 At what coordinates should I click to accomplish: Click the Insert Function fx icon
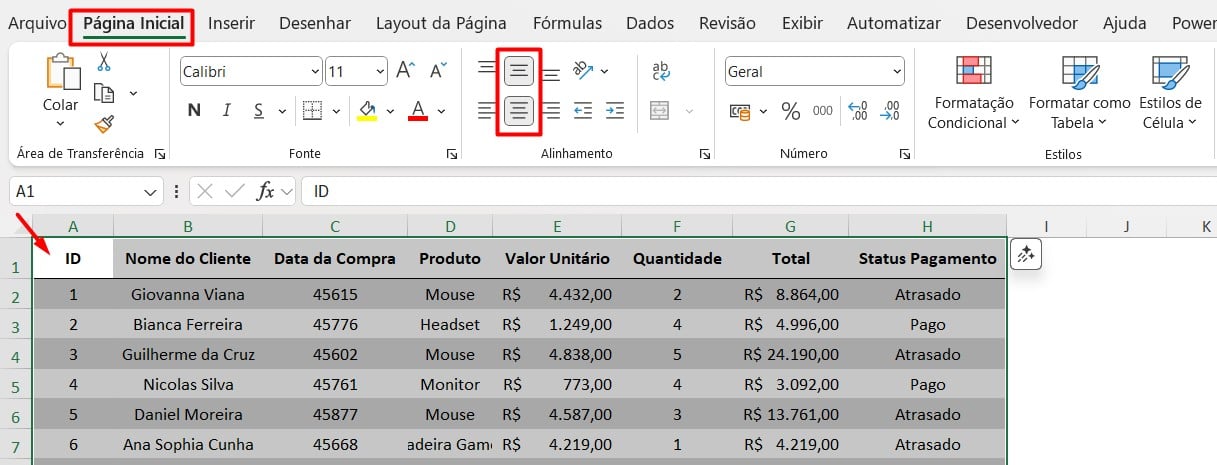coord(266,191)
